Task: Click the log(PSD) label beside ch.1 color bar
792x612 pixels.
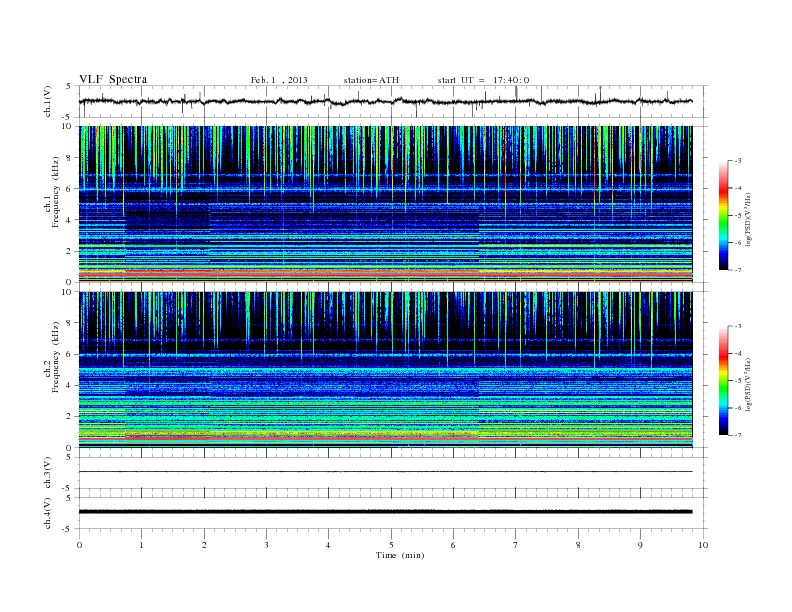Action: 749,219
